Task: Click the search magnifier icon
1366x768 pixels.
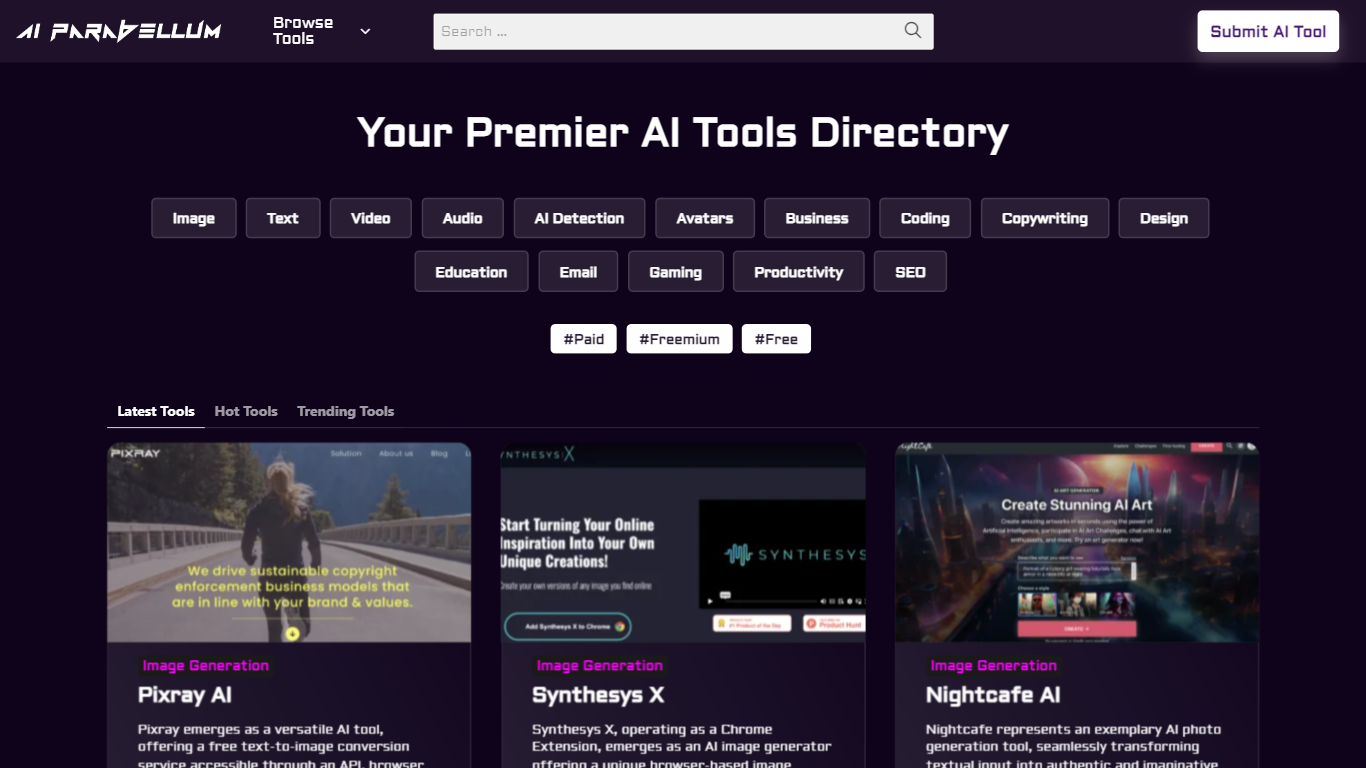Action: [x=912, y=31]
